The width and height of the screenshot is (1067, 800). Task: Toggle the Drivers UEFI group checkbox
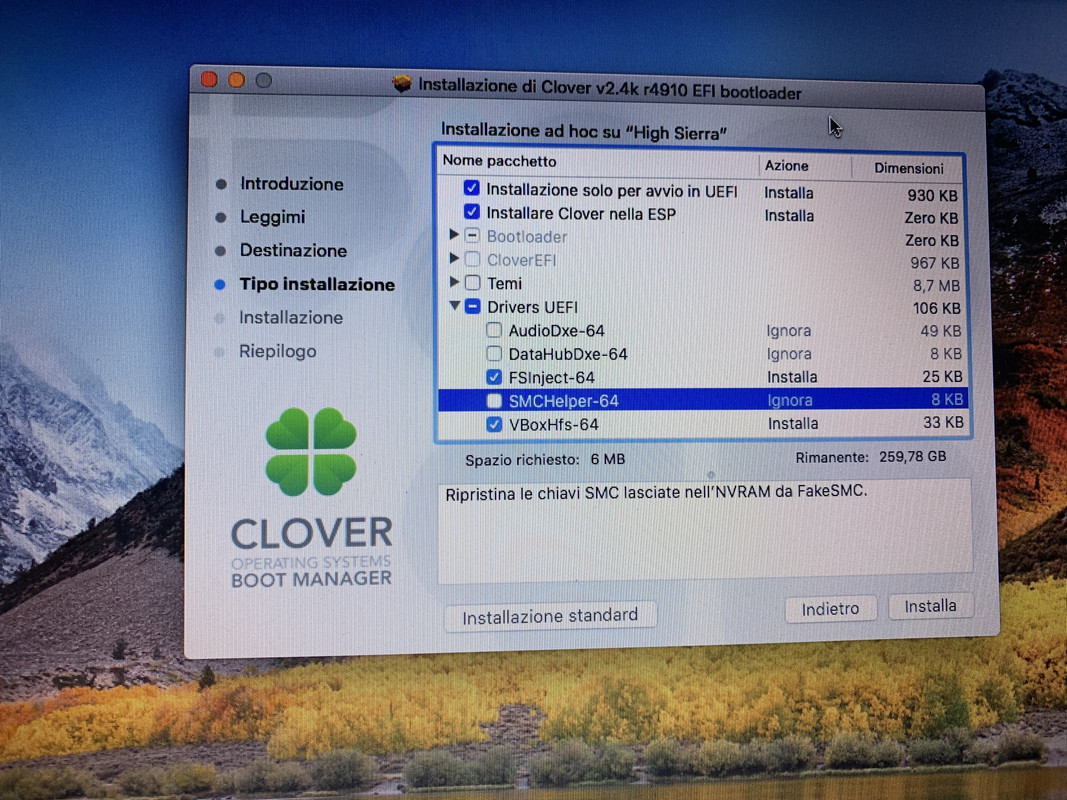point(473,306)
